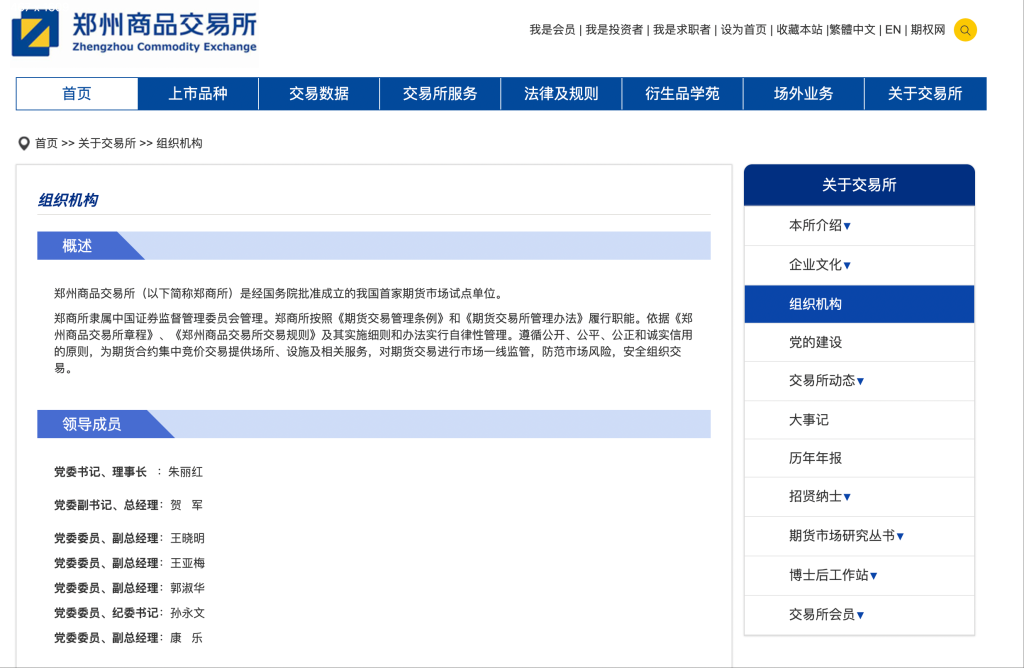Viewport: 1024px width, 668px height.
Task: Go to the 交易数据 navigation tab
Action: click(319, 94)
